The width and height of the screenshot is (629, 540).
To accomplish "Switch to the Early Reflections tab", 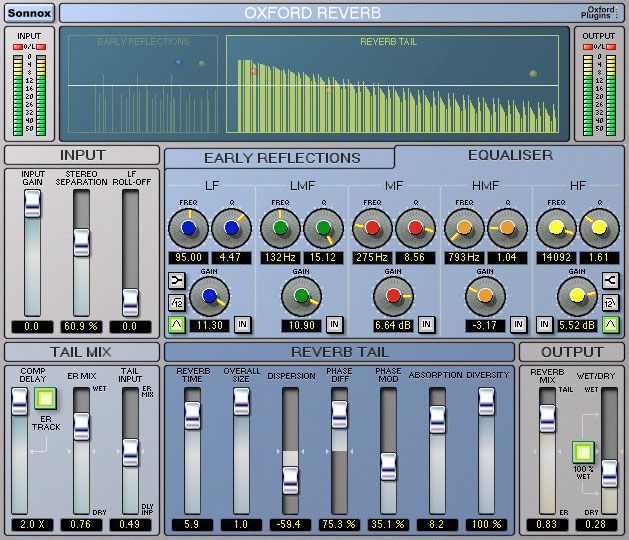I will pyautogui.click(x=281, y=158).
